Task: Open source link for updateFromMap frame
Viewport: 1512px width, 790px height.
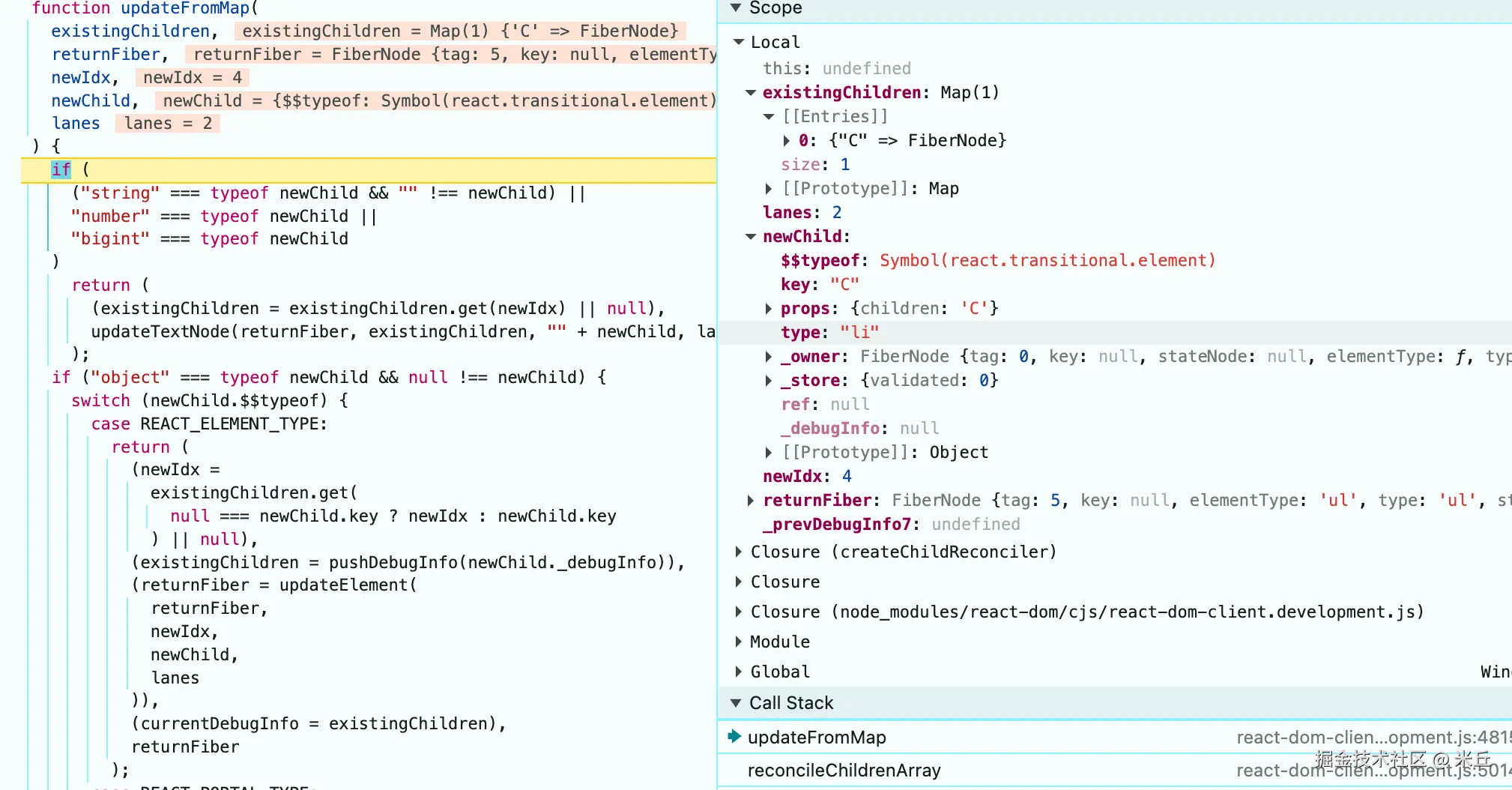Action: (1373, 738)
